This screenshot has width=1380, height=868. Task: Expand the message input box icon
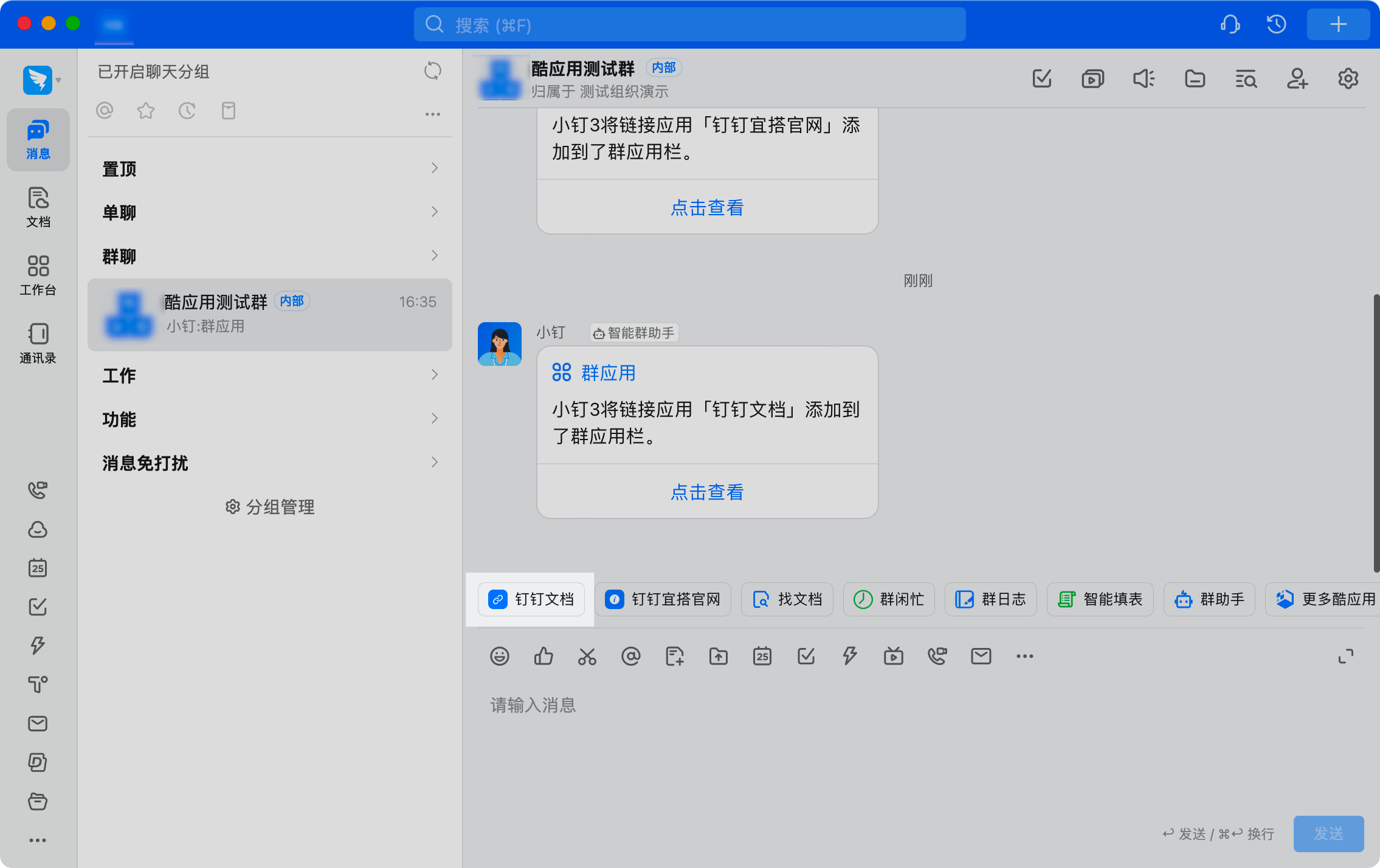coord(1346,656)
